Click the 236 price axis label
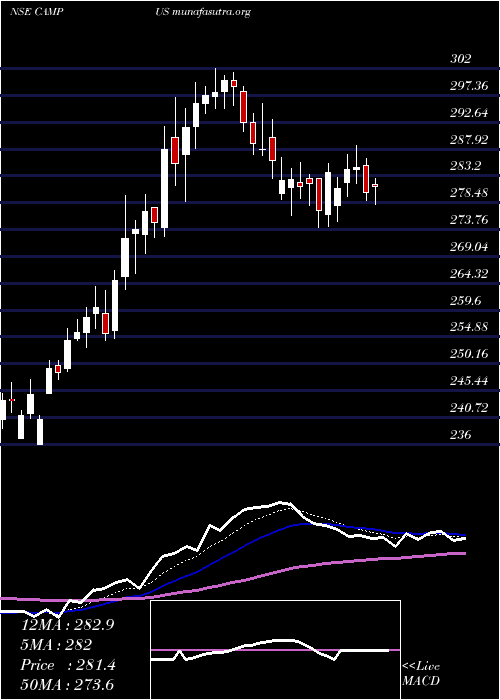500x700 pixels. 460,434
